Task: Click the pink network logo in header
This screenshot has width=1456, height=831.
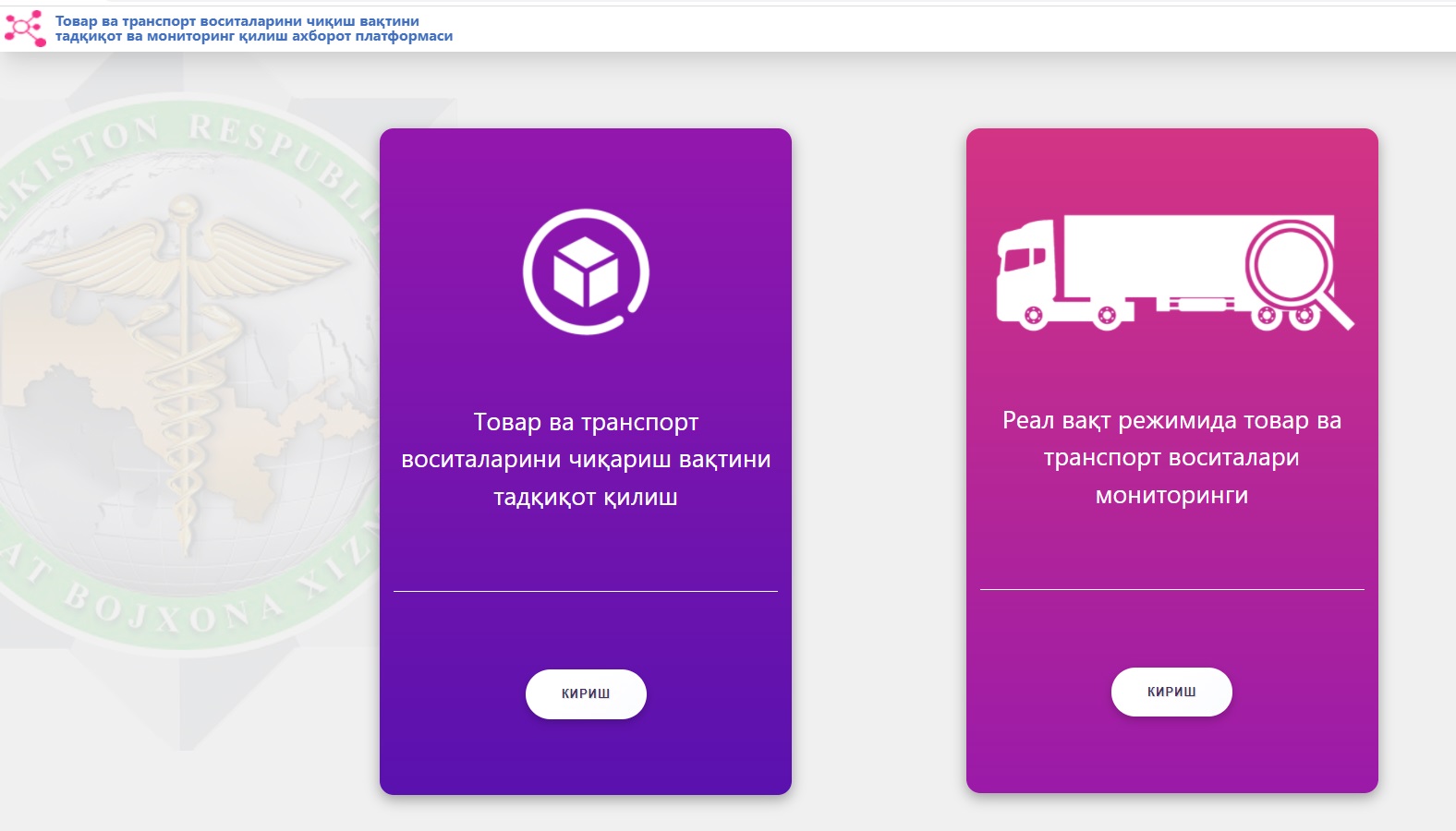Action: click(x=25, y=29)
